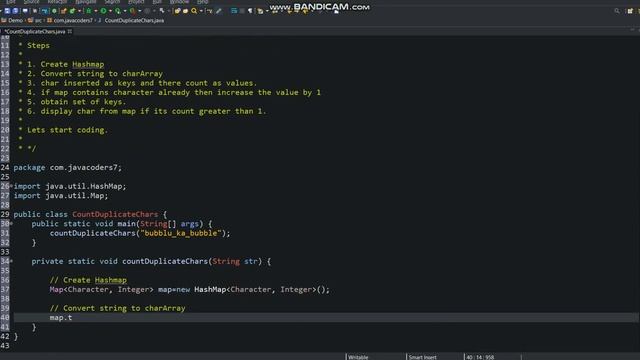Toggle Show Whitespace Characters pilcrow icon
The height and width of the screenshot is (360, 640).
pyautogui.click(x=250, y=11)
